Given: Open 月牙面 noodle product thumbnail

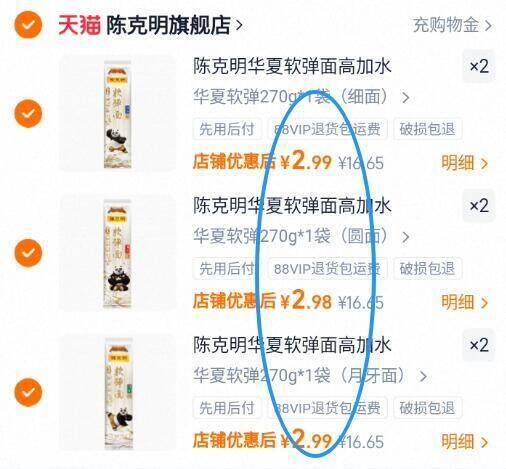Looking at the screenshot, I should point(118,393).
